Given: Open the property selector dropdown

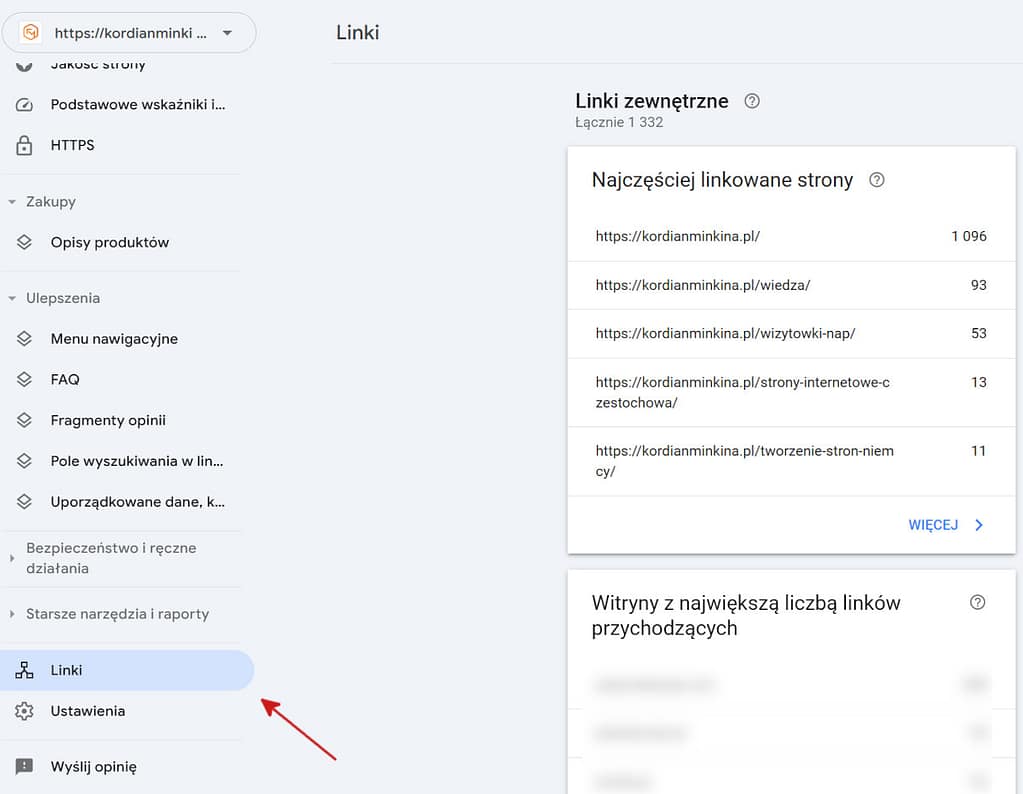Looking at the screenshot, I should tap(224, 32).
